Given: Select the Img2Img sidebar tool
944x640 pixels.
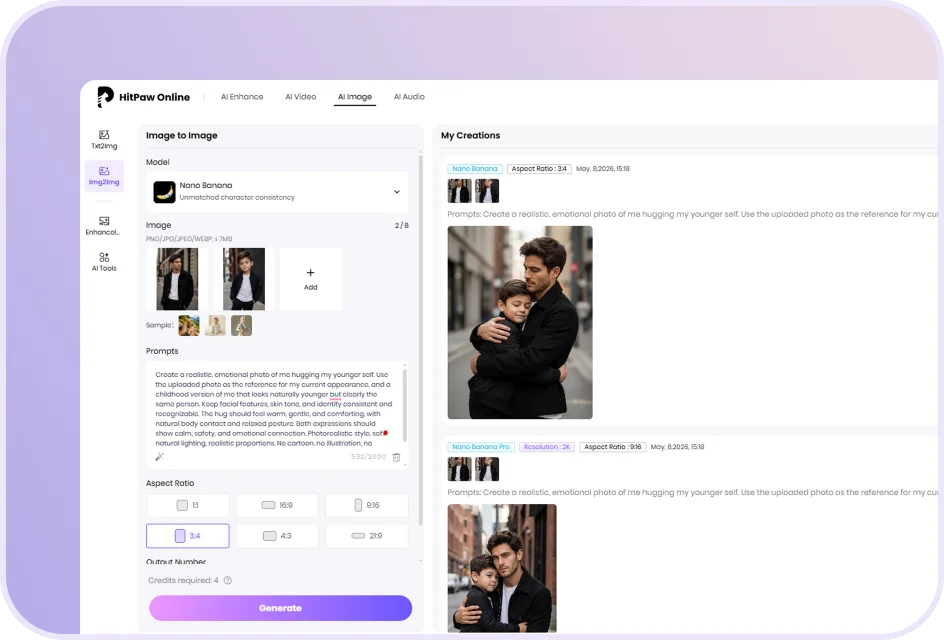Looking at the screenshot, I should pyautogui.click(x=104, y=176).
